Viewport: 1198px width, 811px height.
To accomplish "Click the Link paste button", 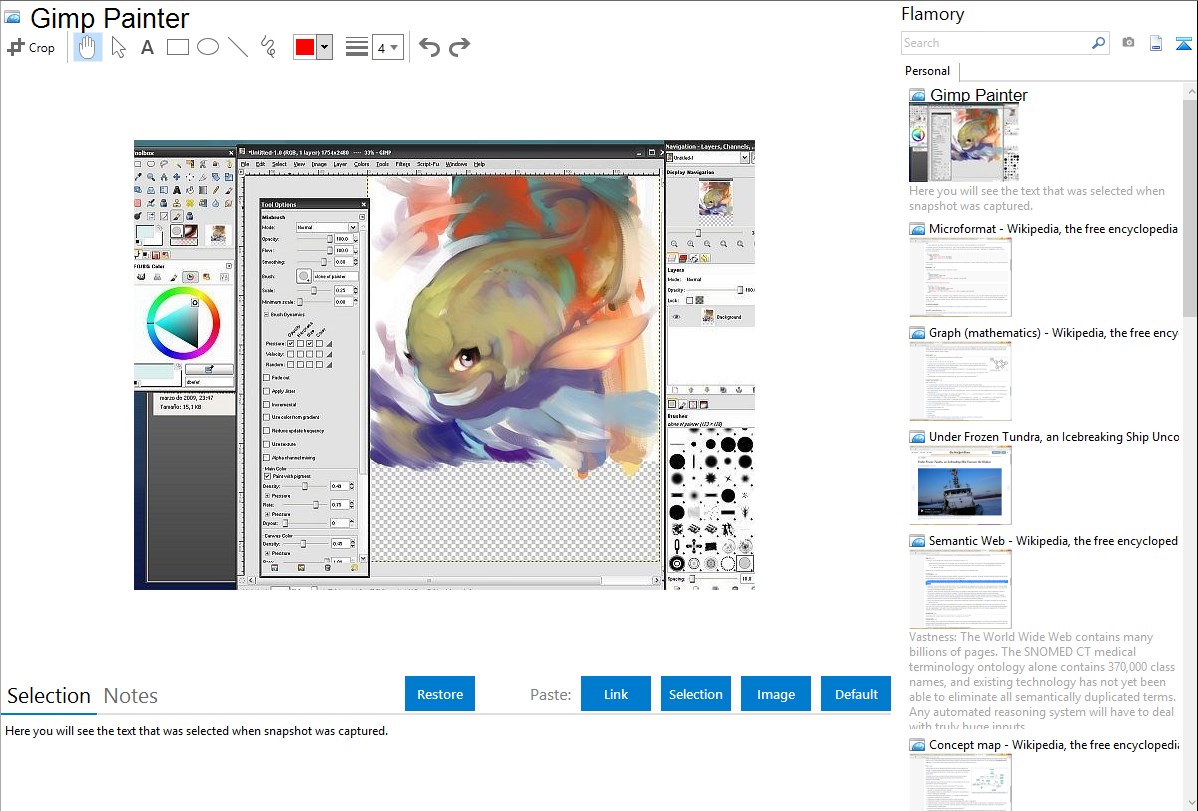I will [x=616, y=694].
